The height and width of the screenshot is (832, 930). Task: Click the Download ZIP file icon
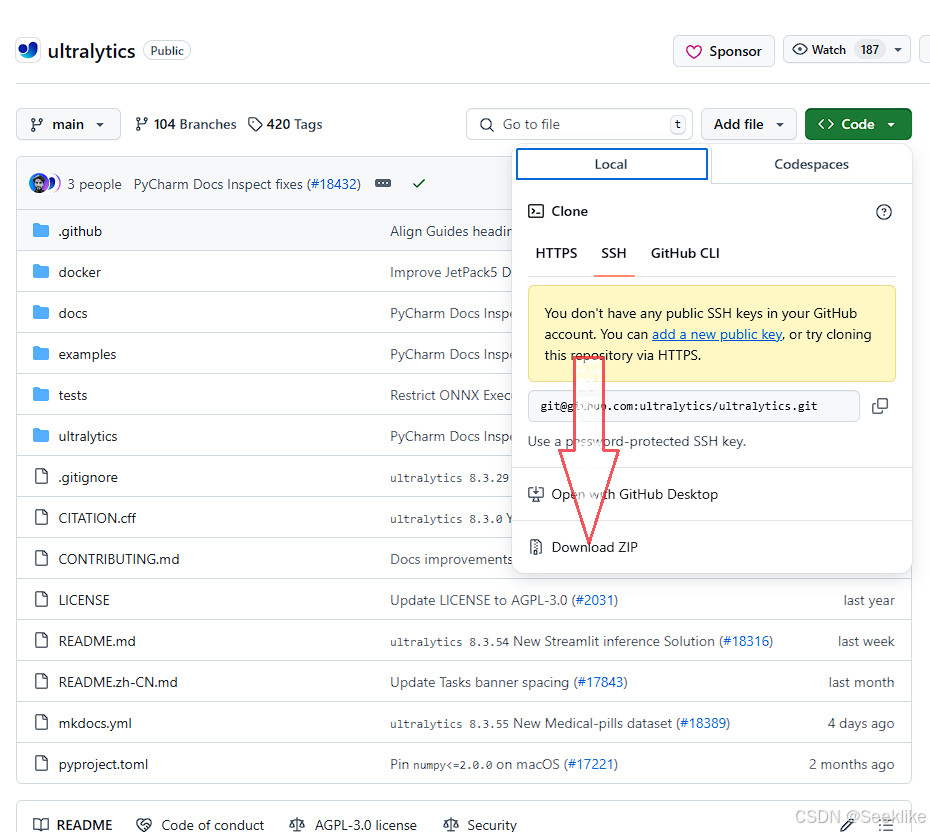click(536, 547)
